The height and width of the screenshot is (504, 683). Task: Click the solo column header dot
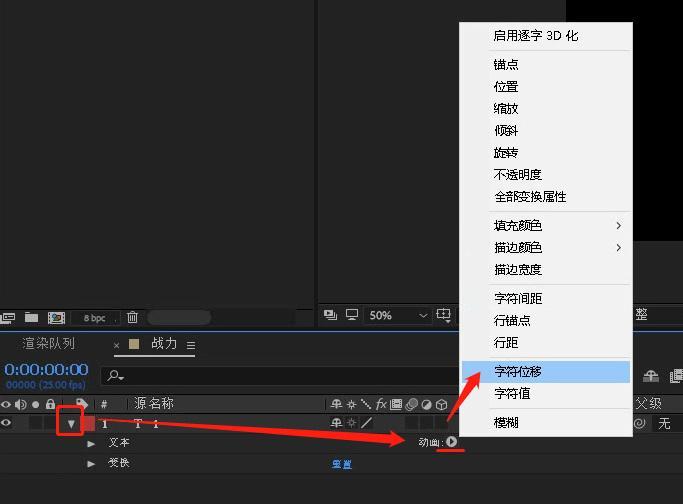pyautogui.click(x=36, y=405)
